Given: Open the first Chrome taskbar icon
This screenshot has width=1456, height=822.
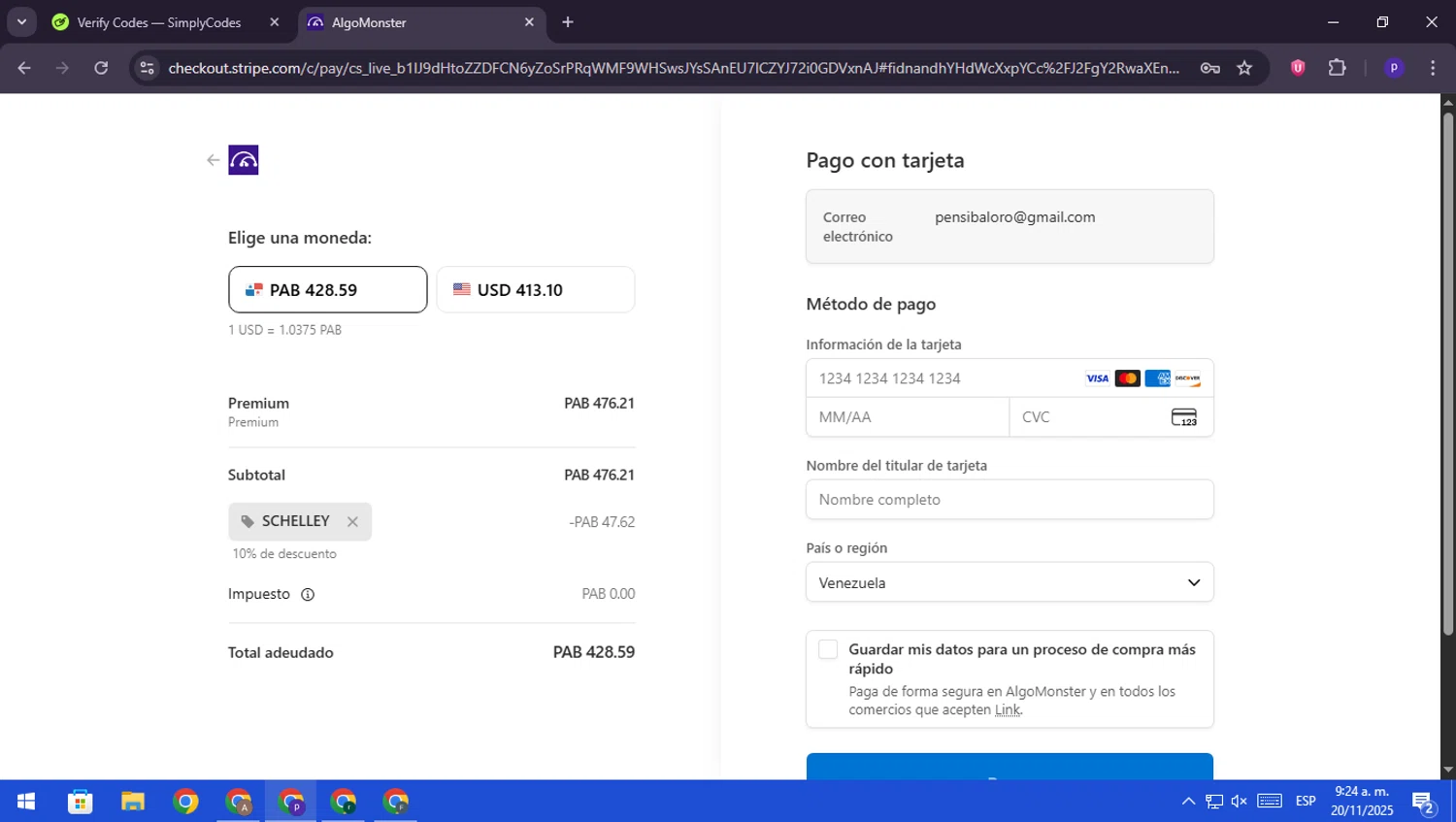Looking at the screenshot, I should [x=185, y=802].
